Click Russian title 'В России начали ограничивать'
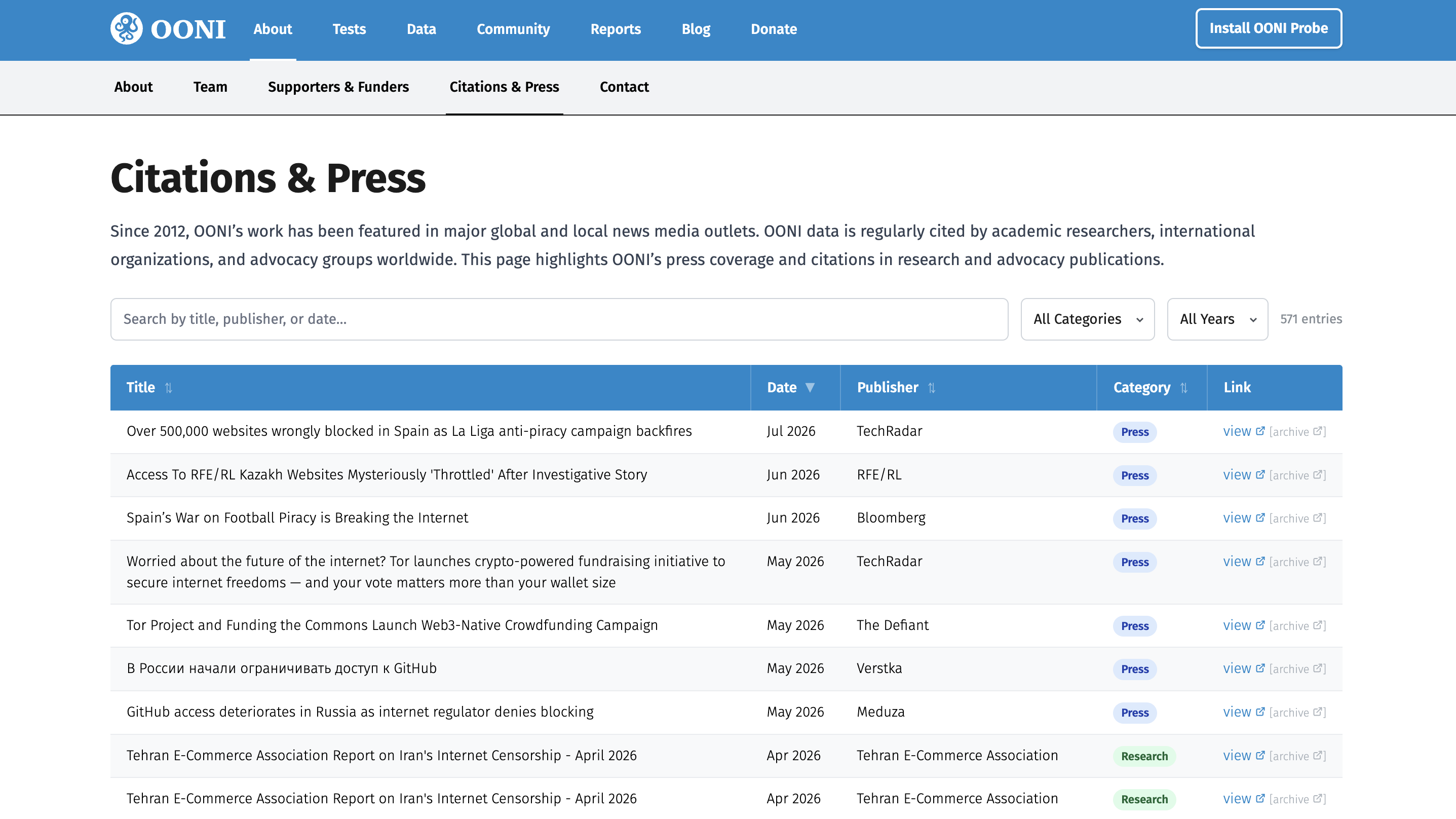This screenshot has height=819, width=1456. pyautogui.click(x=282, y=668)
